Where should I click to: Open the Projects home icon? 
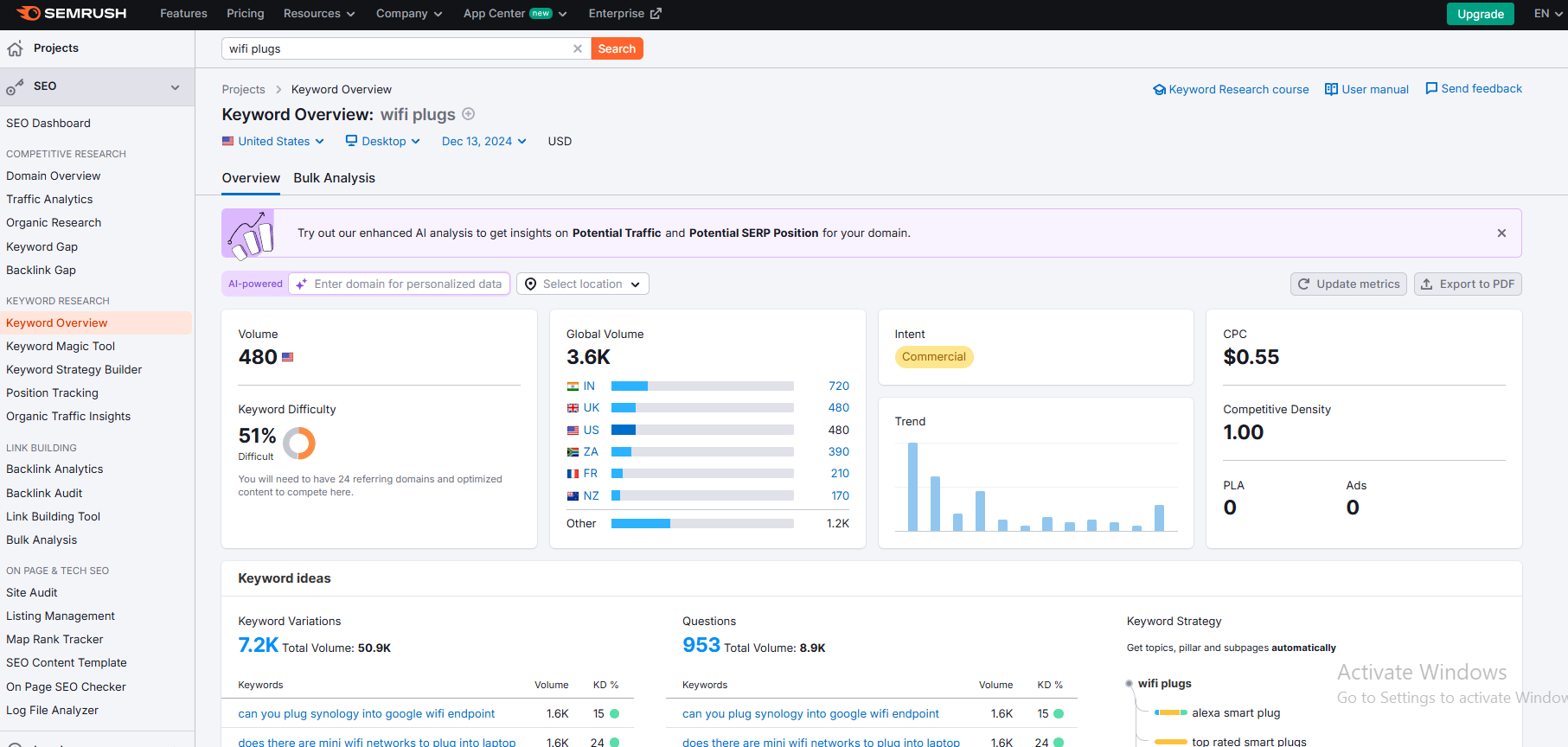[x=15, y=48]
